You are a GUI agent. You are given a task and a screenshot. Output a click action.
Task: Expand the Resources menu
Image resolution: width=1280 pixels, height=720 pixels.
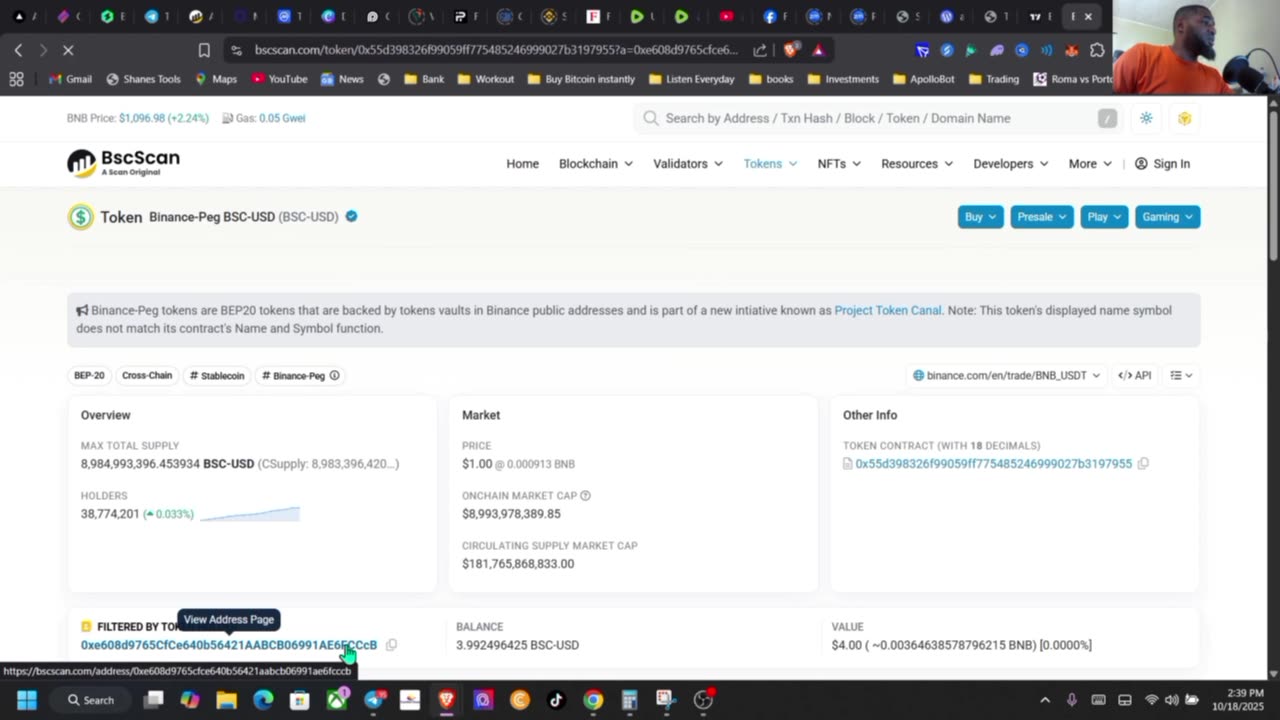point(917,164)
